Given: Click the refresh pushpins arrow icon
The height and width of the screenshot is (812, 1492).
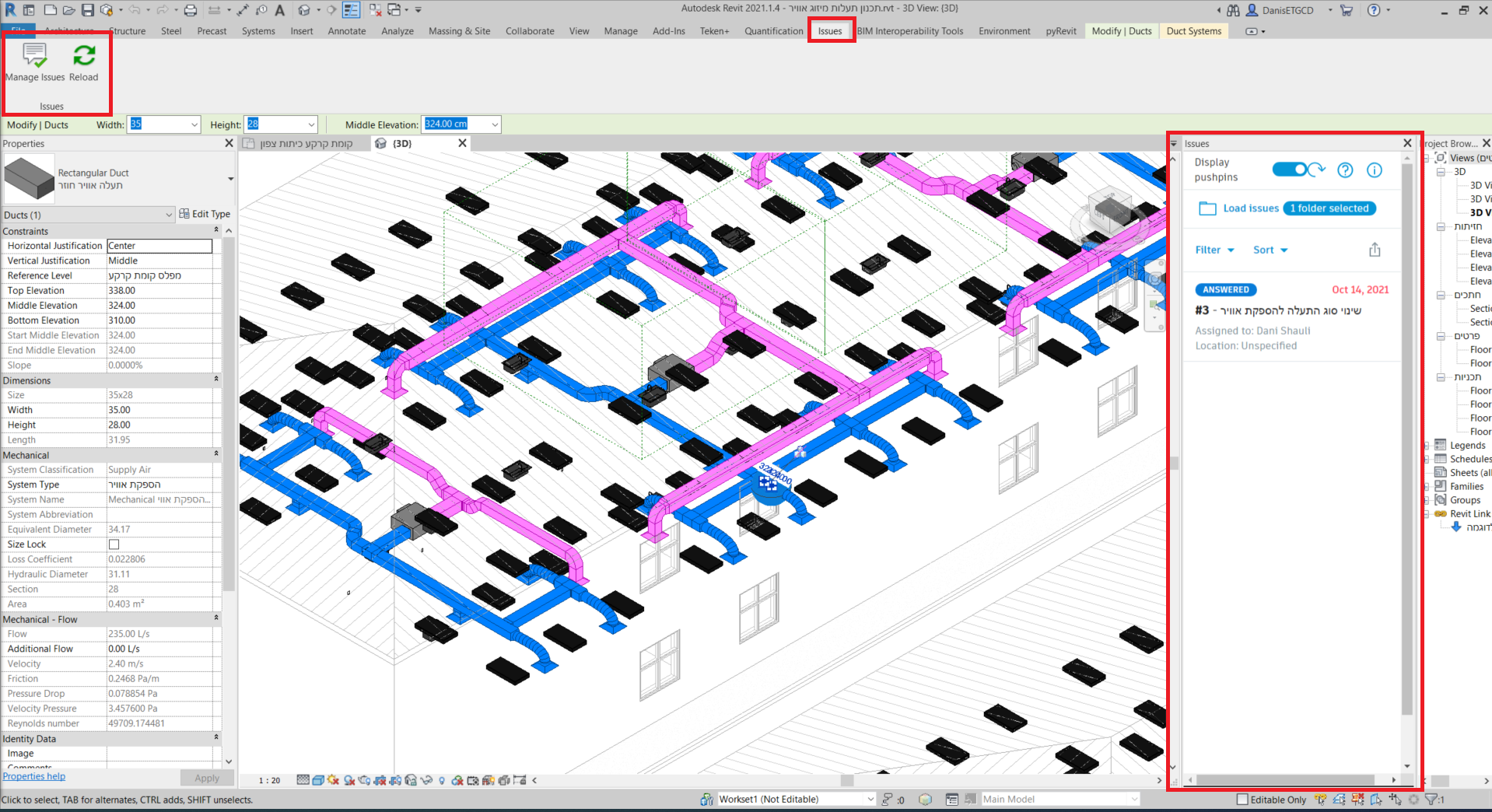Looking at the screenshot, I should pyautogui.click(x=1317, y=169).
